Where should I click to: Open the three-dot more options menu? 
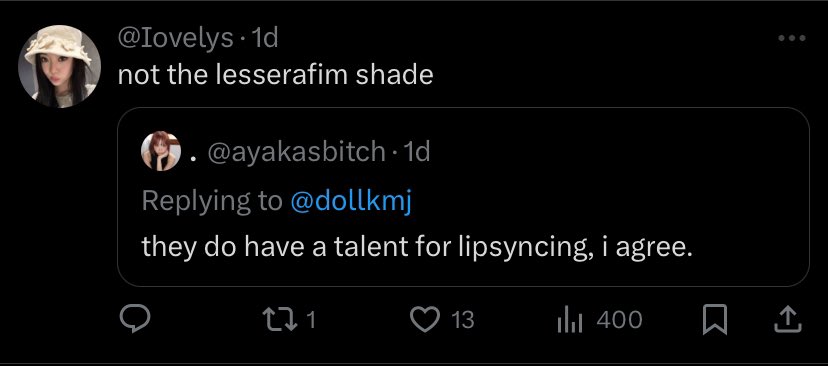tap(793, 38)
